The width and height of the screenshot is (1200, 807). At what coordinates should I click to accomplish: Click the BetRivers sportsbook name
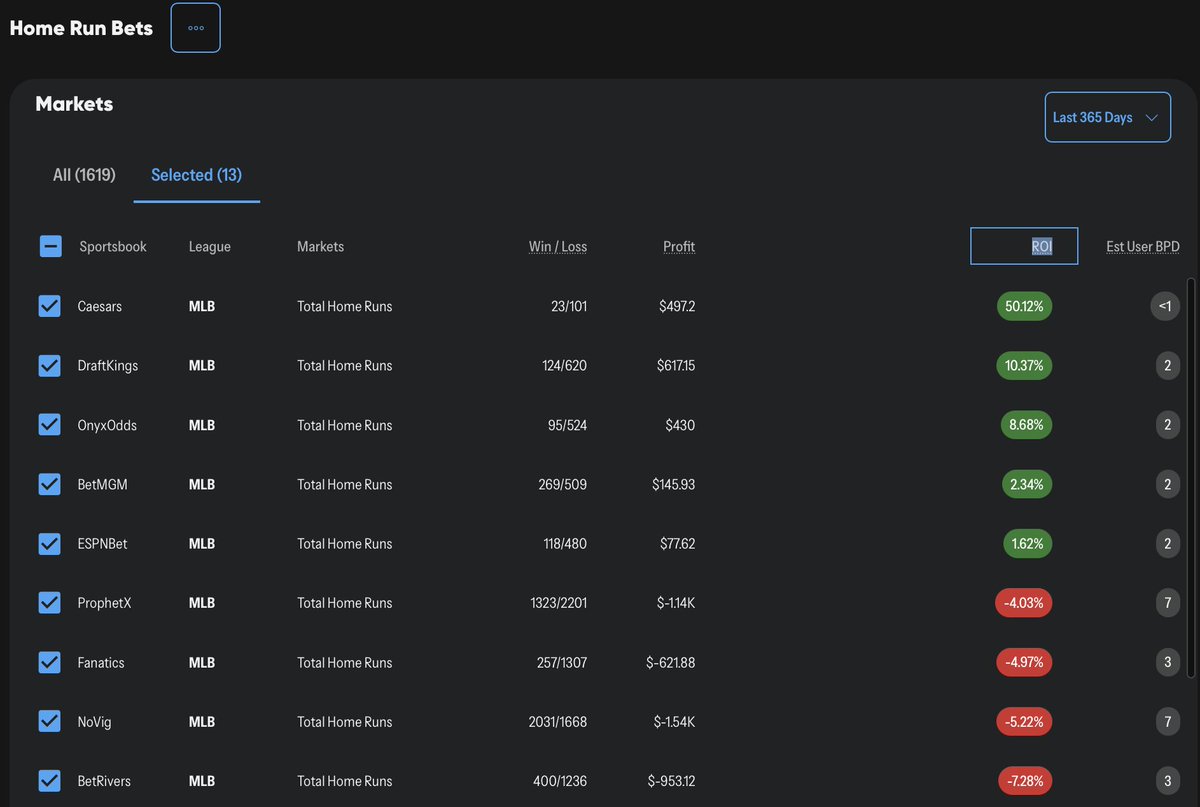click(104, 781)
